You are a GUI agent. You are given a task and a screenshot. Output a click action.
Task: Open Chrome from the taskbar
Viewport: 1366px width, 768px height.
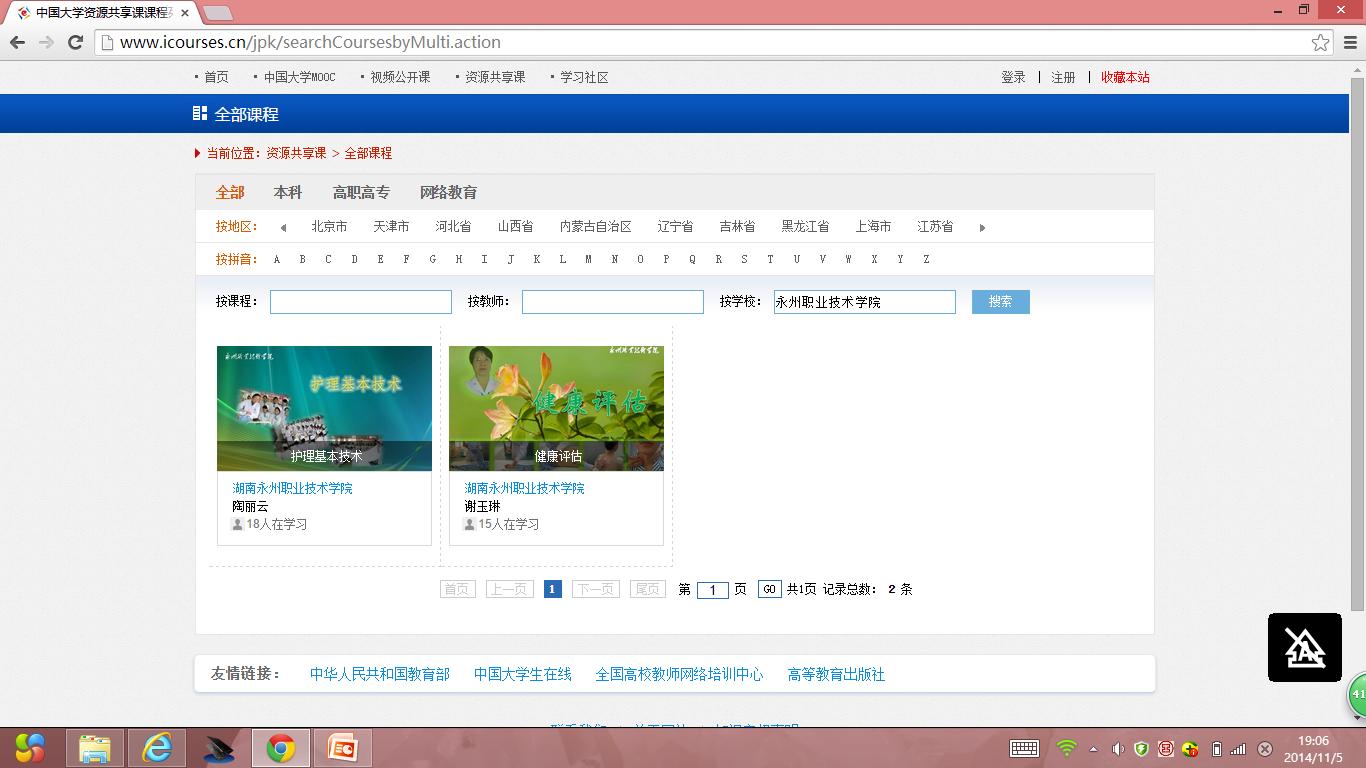[x=280, y=748]
